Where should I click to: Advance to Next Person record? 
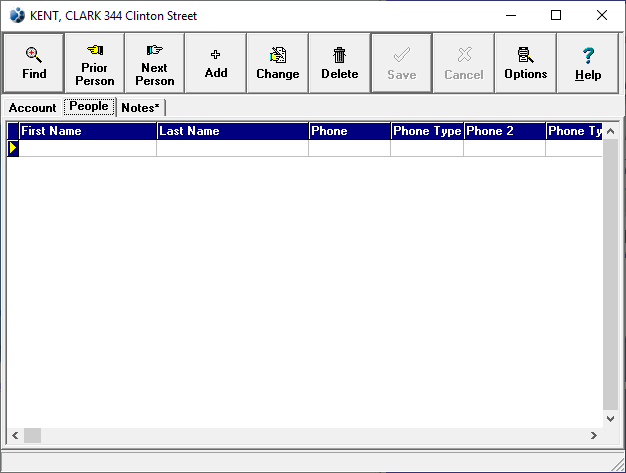[x=155, y=63]
